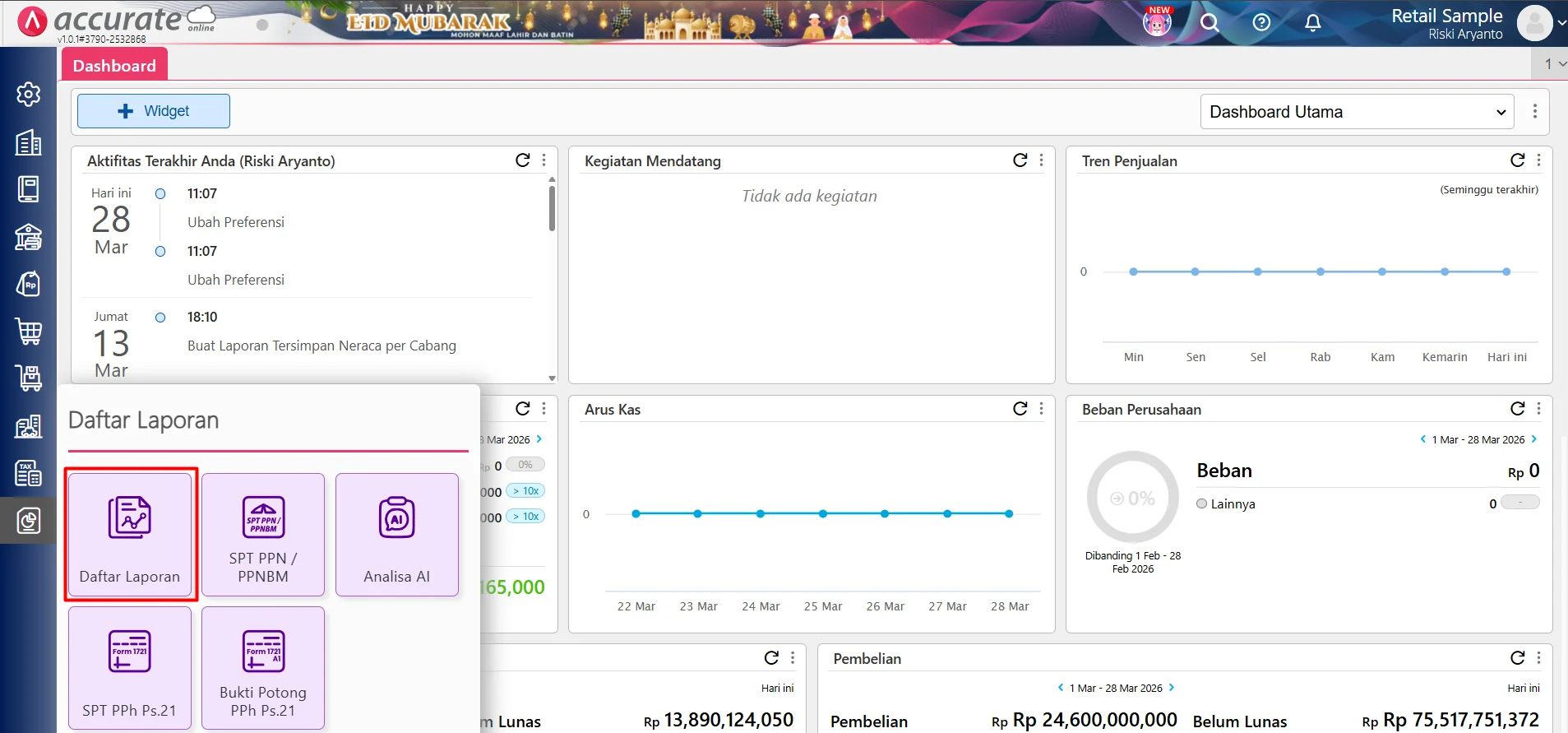This screenshot has height=733, width=1568.
Task: Click the first Ubah Preferensi activity entry
Action: tap(236, 222)
